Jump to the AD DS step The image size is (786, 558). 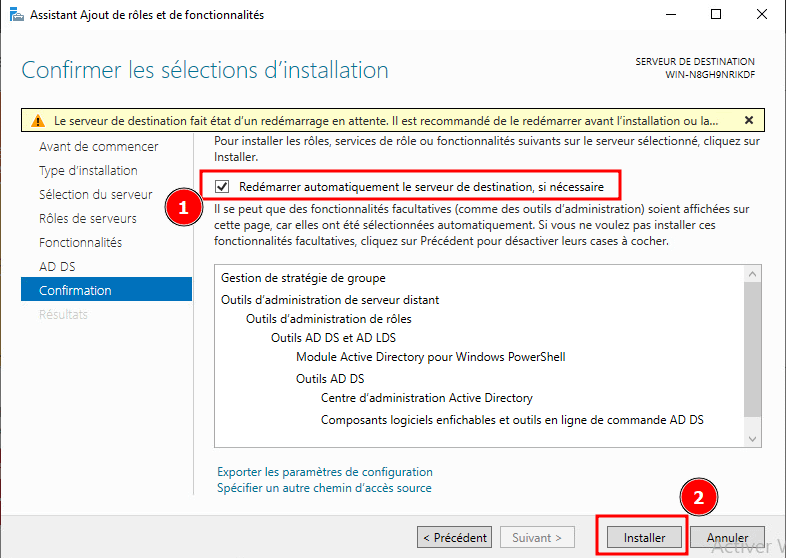(57, 267)
